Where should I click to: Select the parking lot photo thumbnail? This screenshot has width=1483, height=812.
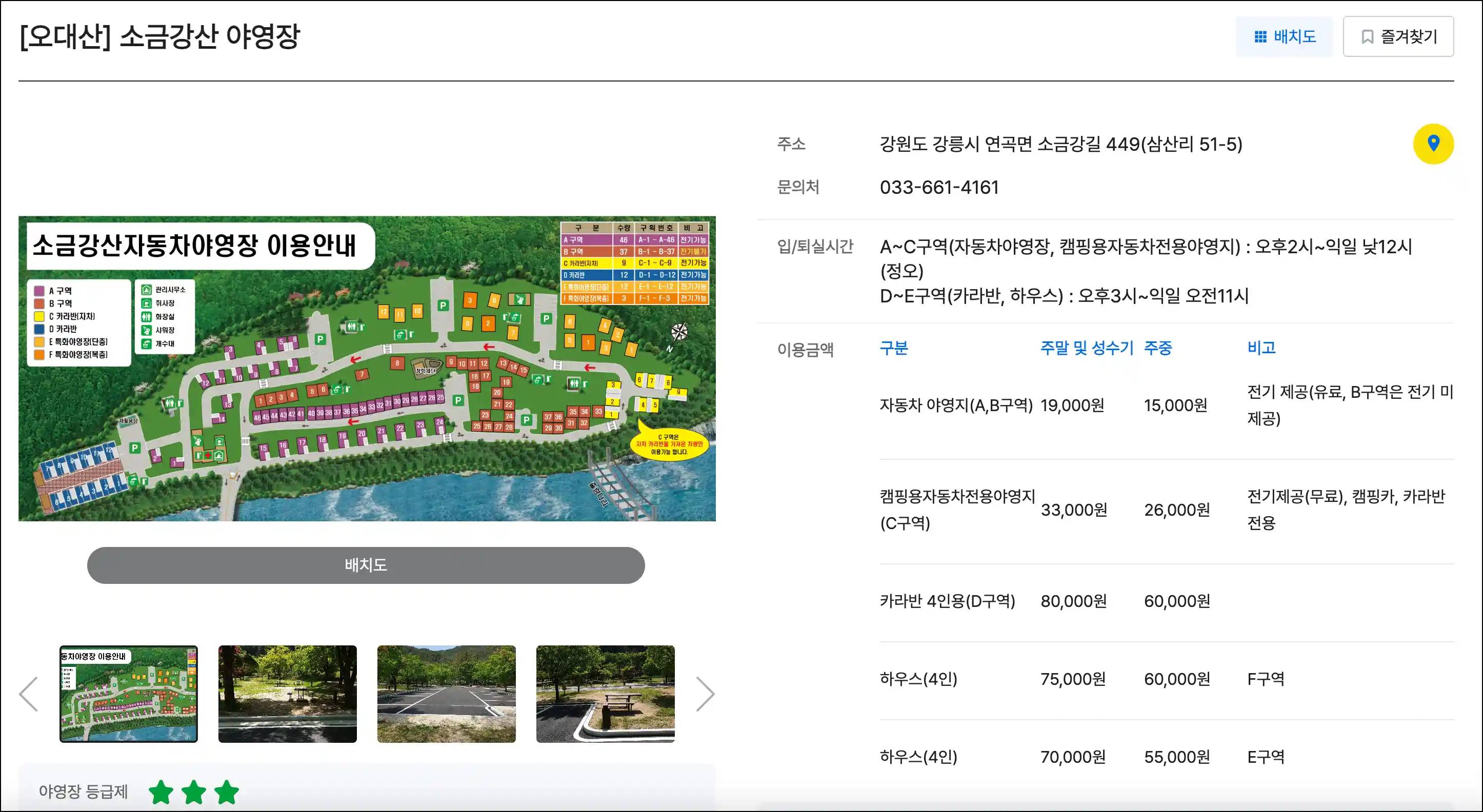tap(446, 694)
